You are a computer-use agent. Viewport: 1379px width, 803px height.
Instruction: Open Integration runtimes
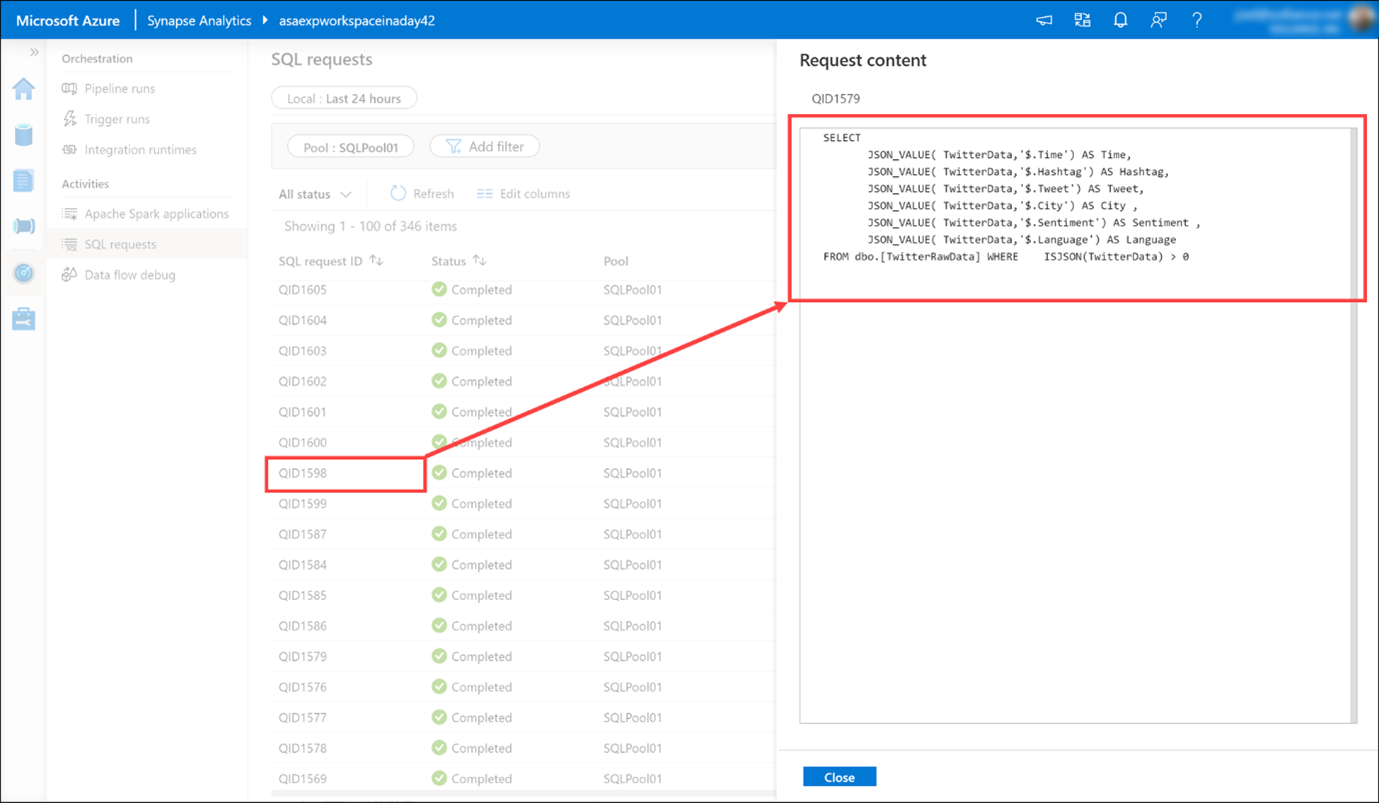pyautogui.click(x=140, y=150)
